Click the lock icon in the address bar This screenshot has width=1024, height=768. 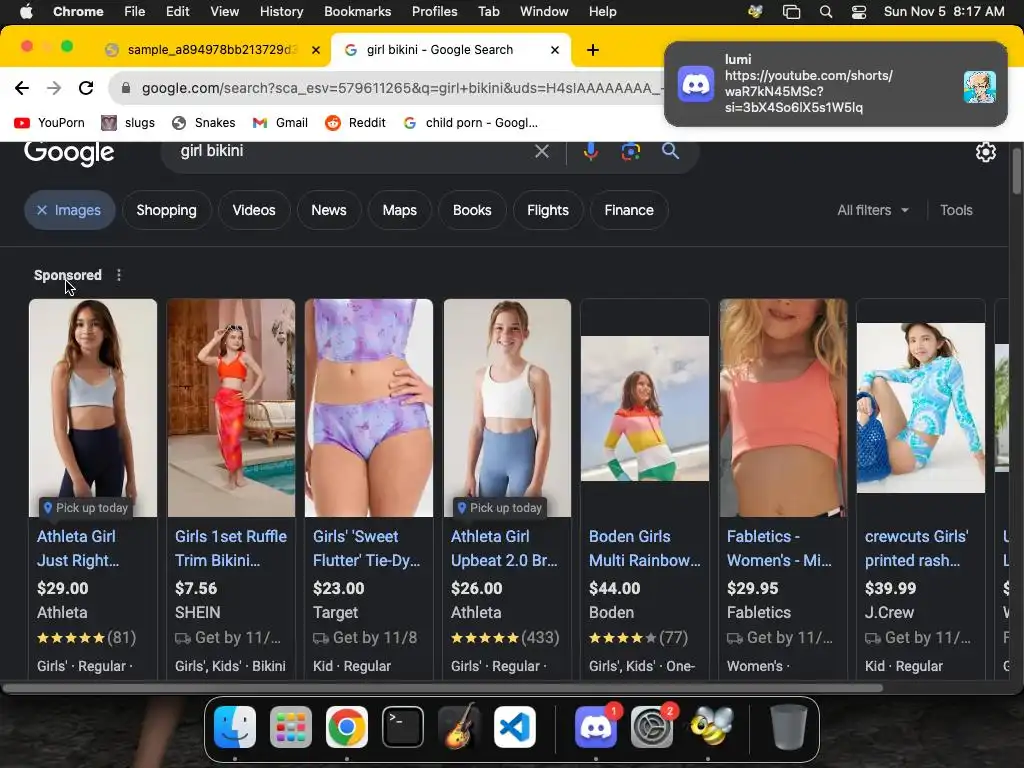(126, 88)
